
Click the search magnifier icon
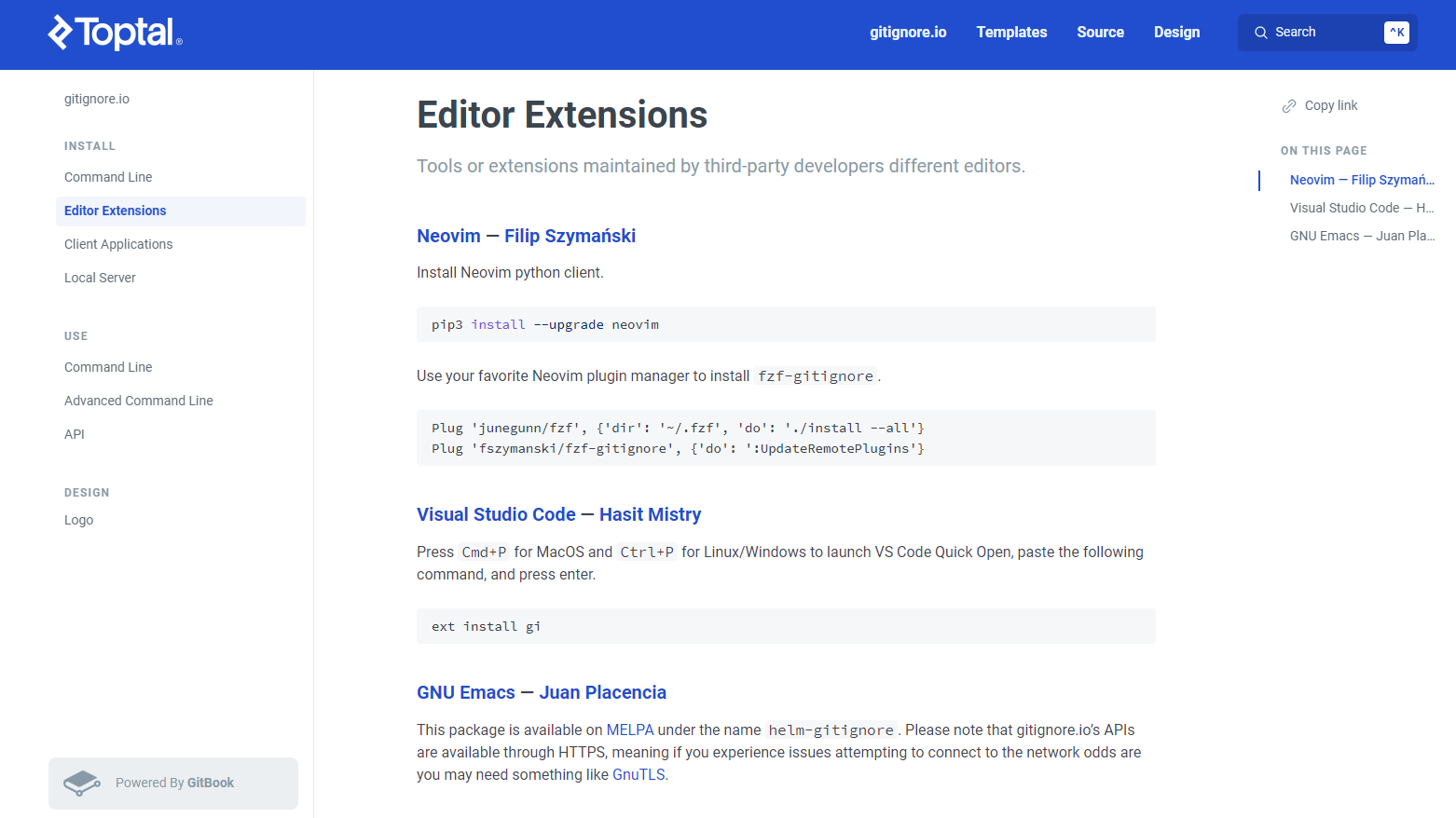click(1261, 33)
